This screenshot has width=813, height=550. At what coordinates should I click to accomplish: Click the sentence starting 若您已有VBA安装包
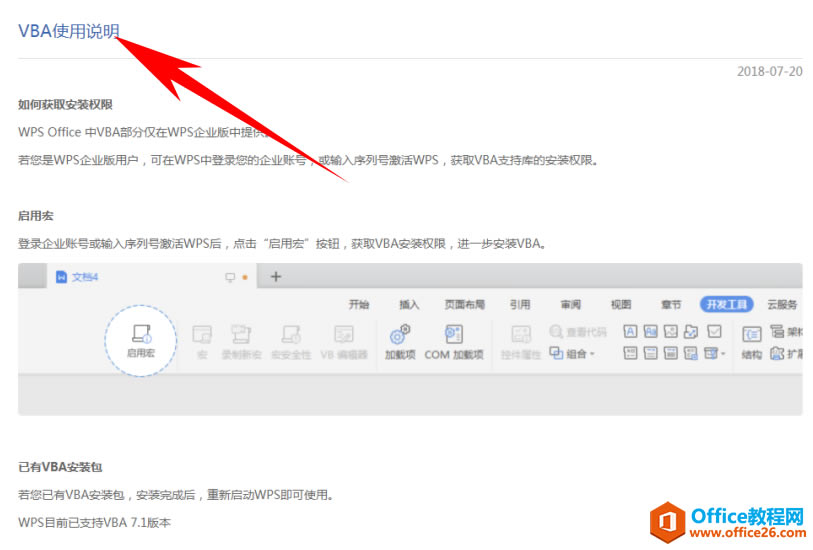pyautogui.click(x=176, y=495)
